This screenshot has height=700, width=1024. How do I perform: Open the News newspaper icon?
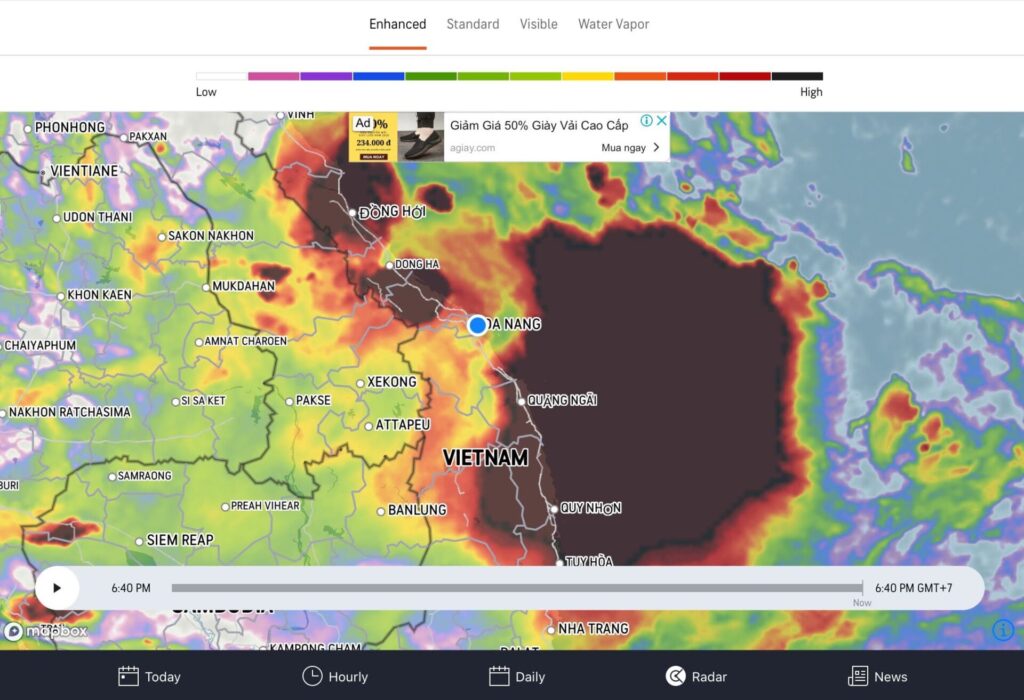857,676
